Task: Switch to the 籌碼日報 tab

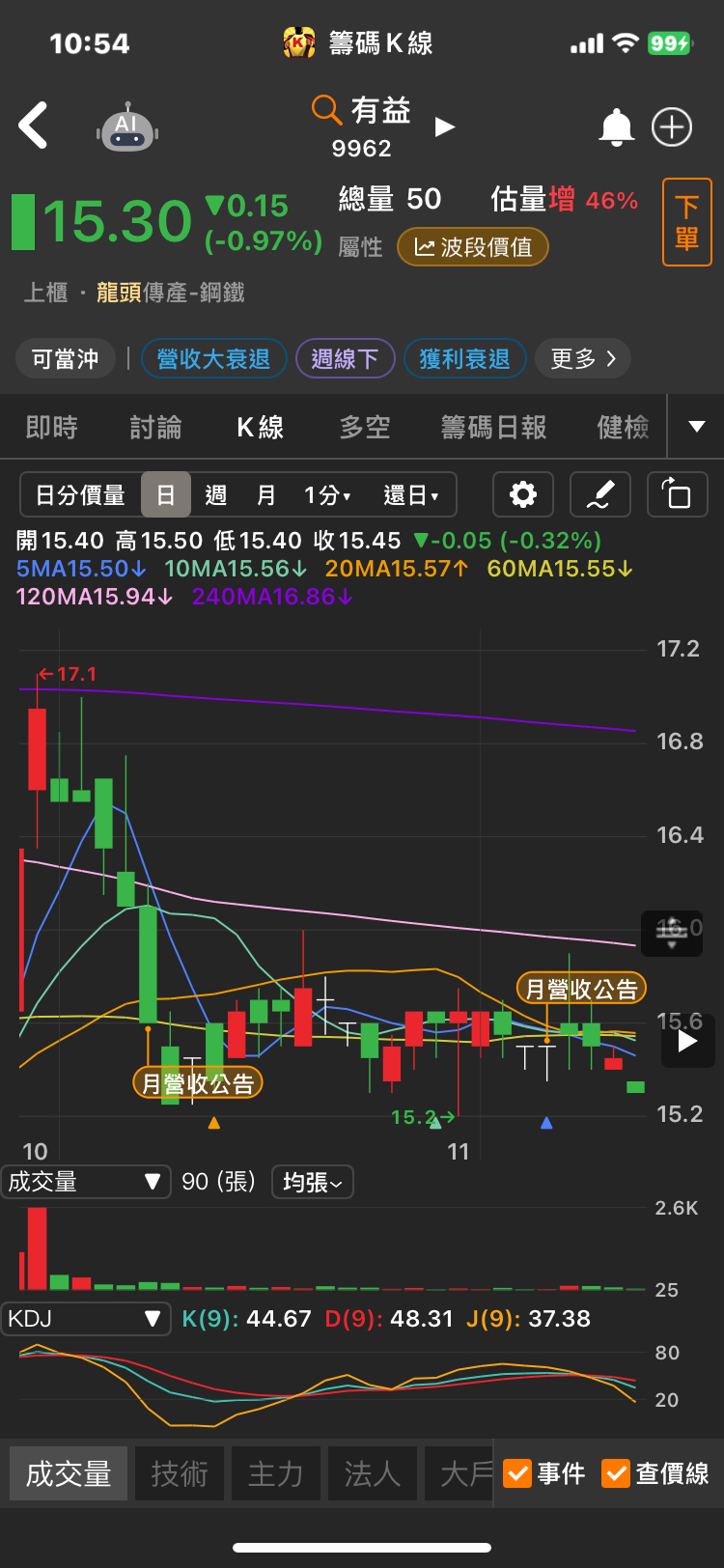Action: 494,427
